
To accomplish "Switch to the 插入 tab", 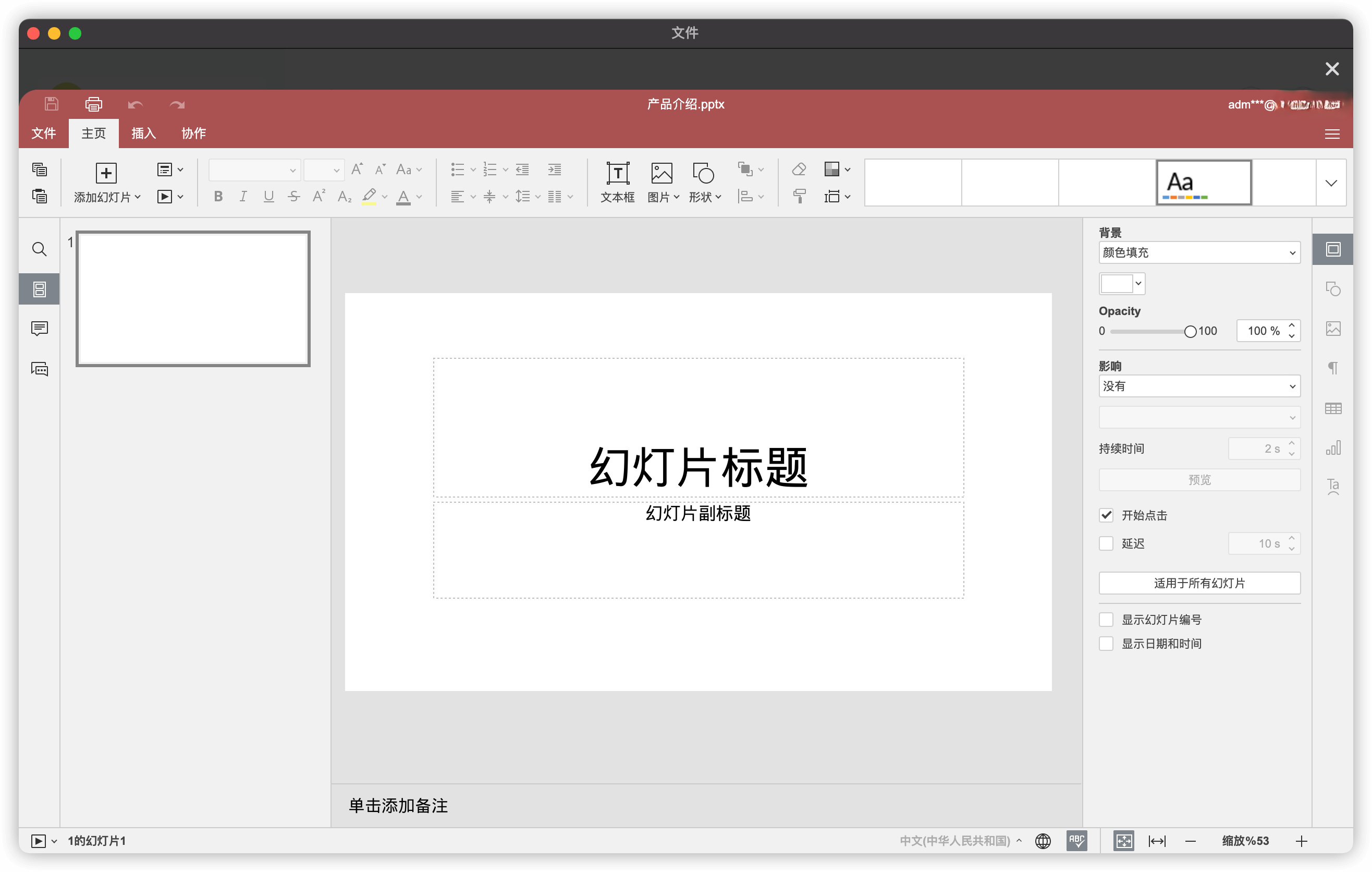I will [143, 134].
